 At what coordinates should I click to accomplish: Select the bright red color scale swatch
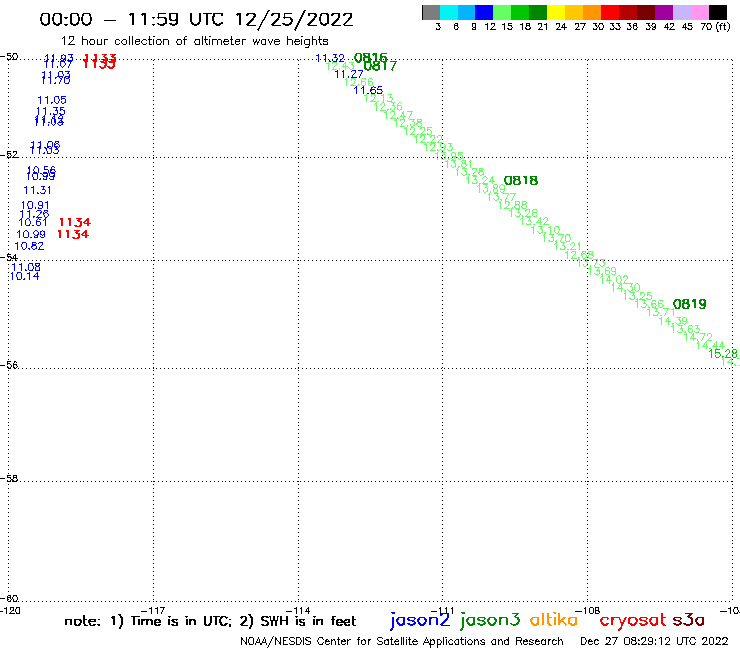(x=610, y=12)
